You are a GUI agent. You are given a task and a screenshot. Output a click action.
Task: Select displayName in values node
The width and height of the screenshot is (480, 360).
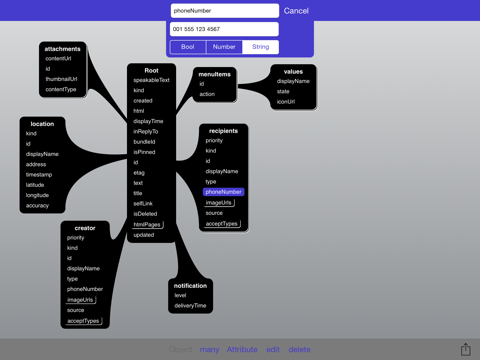[293, 81]
